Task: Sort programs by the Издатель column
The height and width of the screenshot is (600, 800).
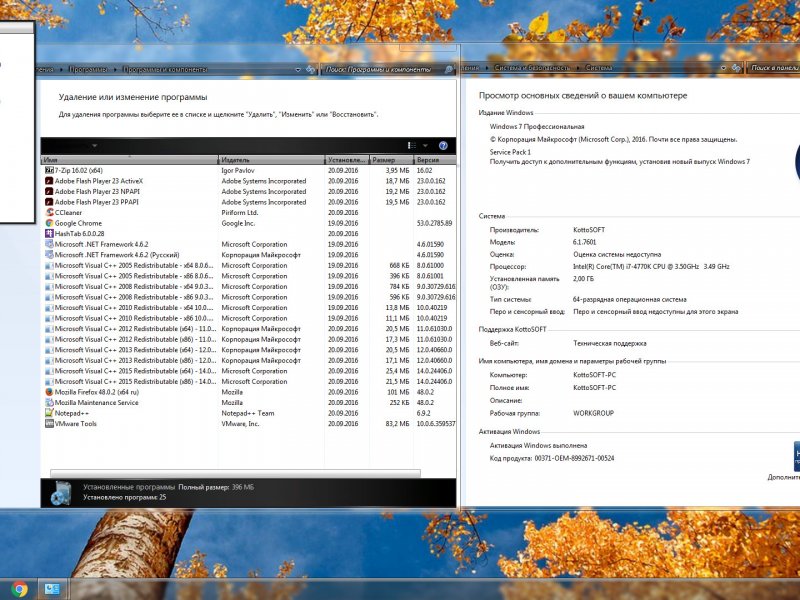Action: coord(271,160)
